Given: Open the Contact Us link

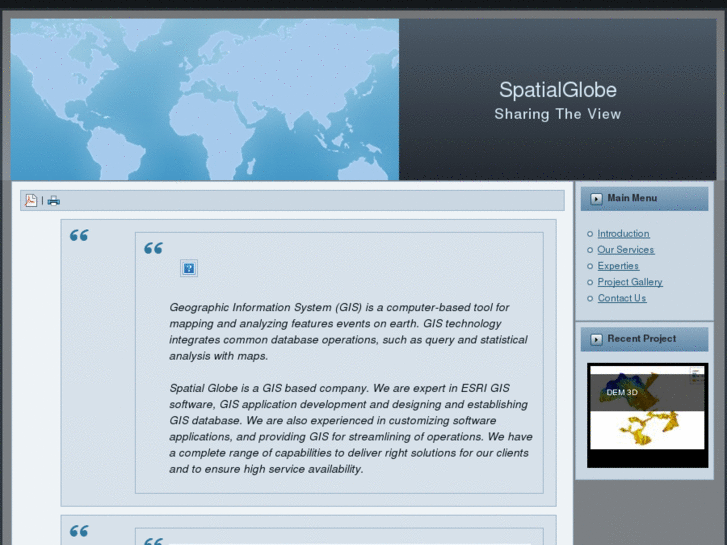Looking at the screenshot, I should [x=622, y=298].
